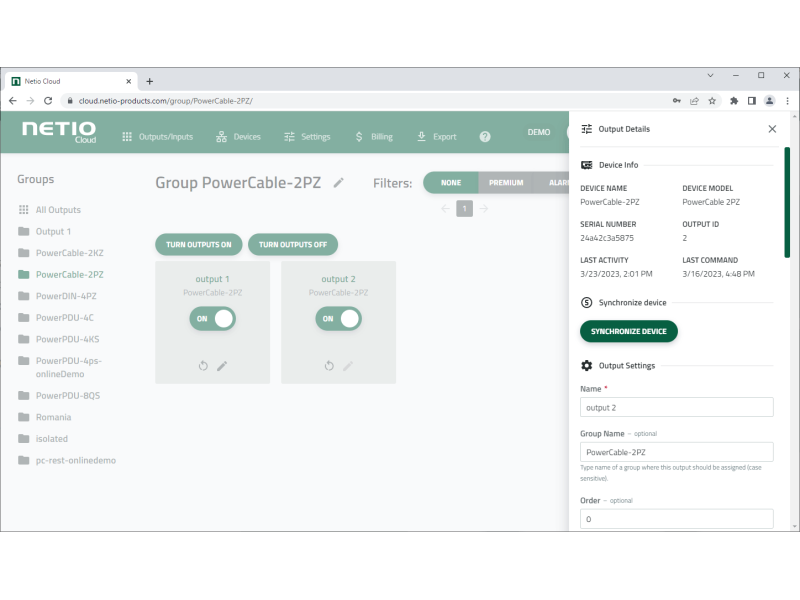Open browser extensions puzzle icon
The width and height of the screenshot is (800, 600).
pos(734,101)
